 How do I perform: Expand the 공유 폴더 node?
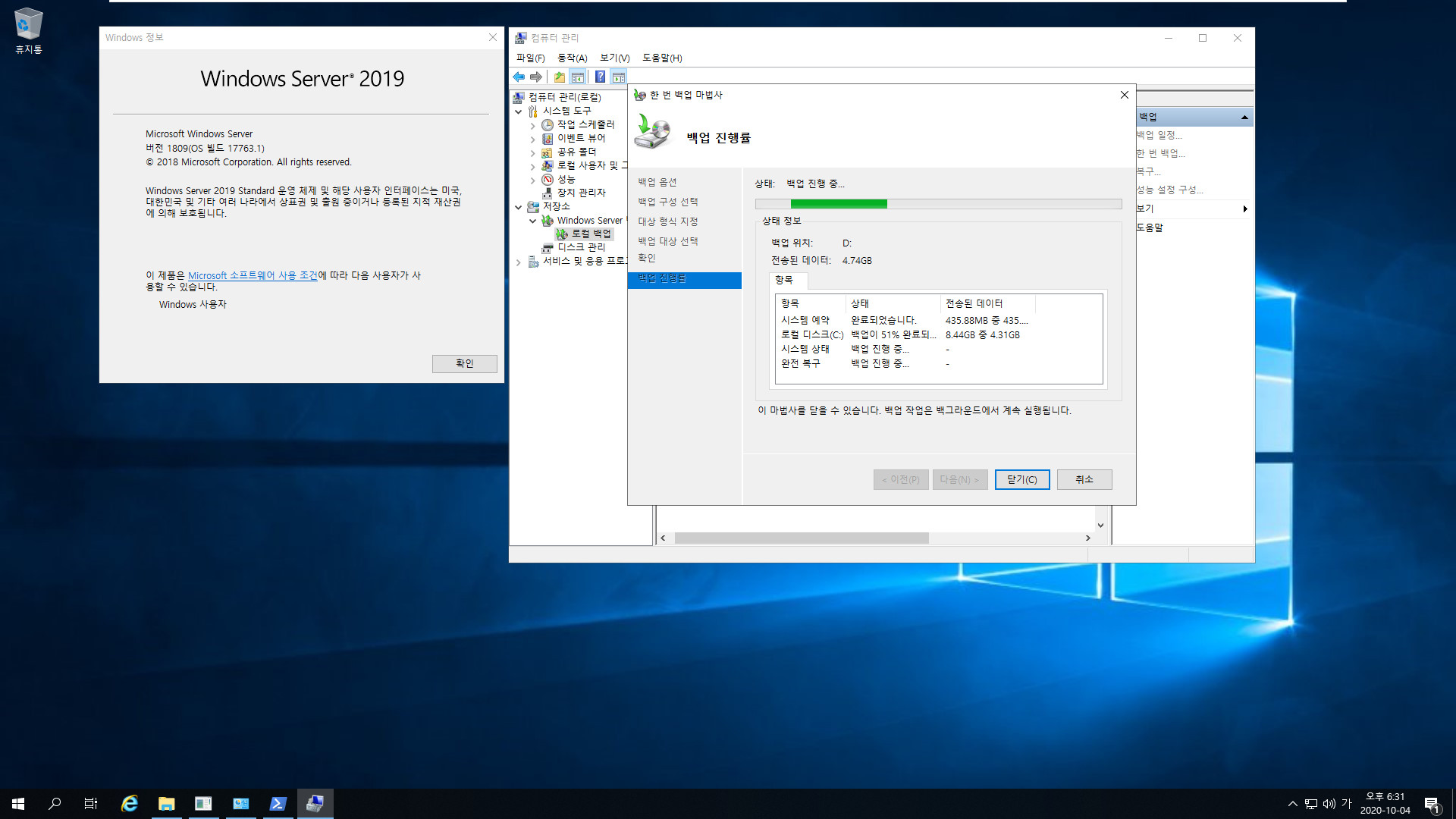532,152
